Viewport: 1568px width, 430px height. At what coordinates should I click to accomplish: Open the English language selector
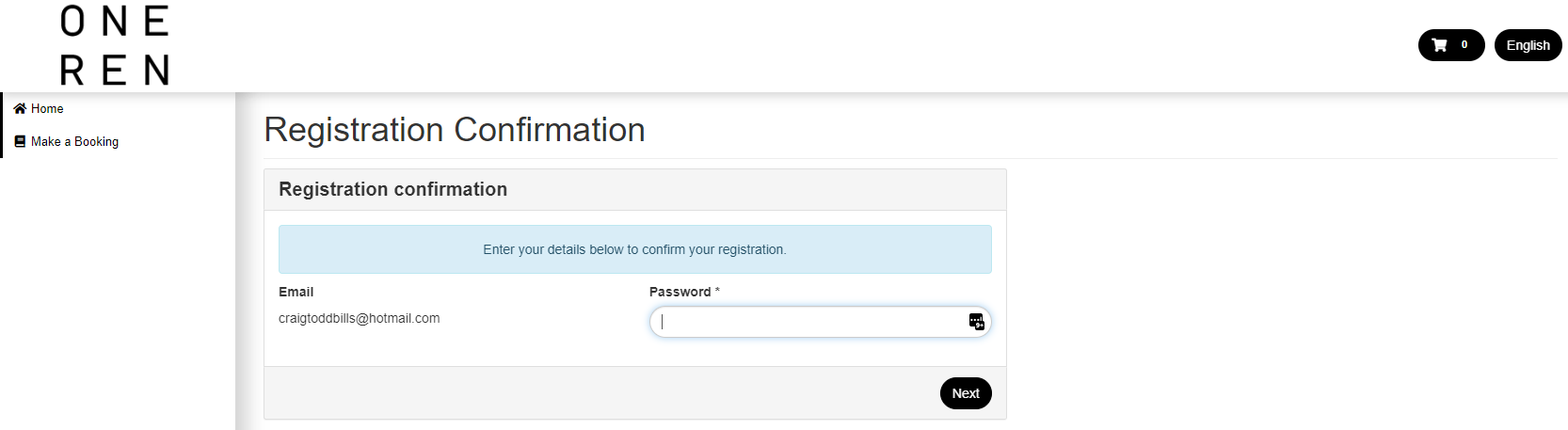pos(1528,45)
